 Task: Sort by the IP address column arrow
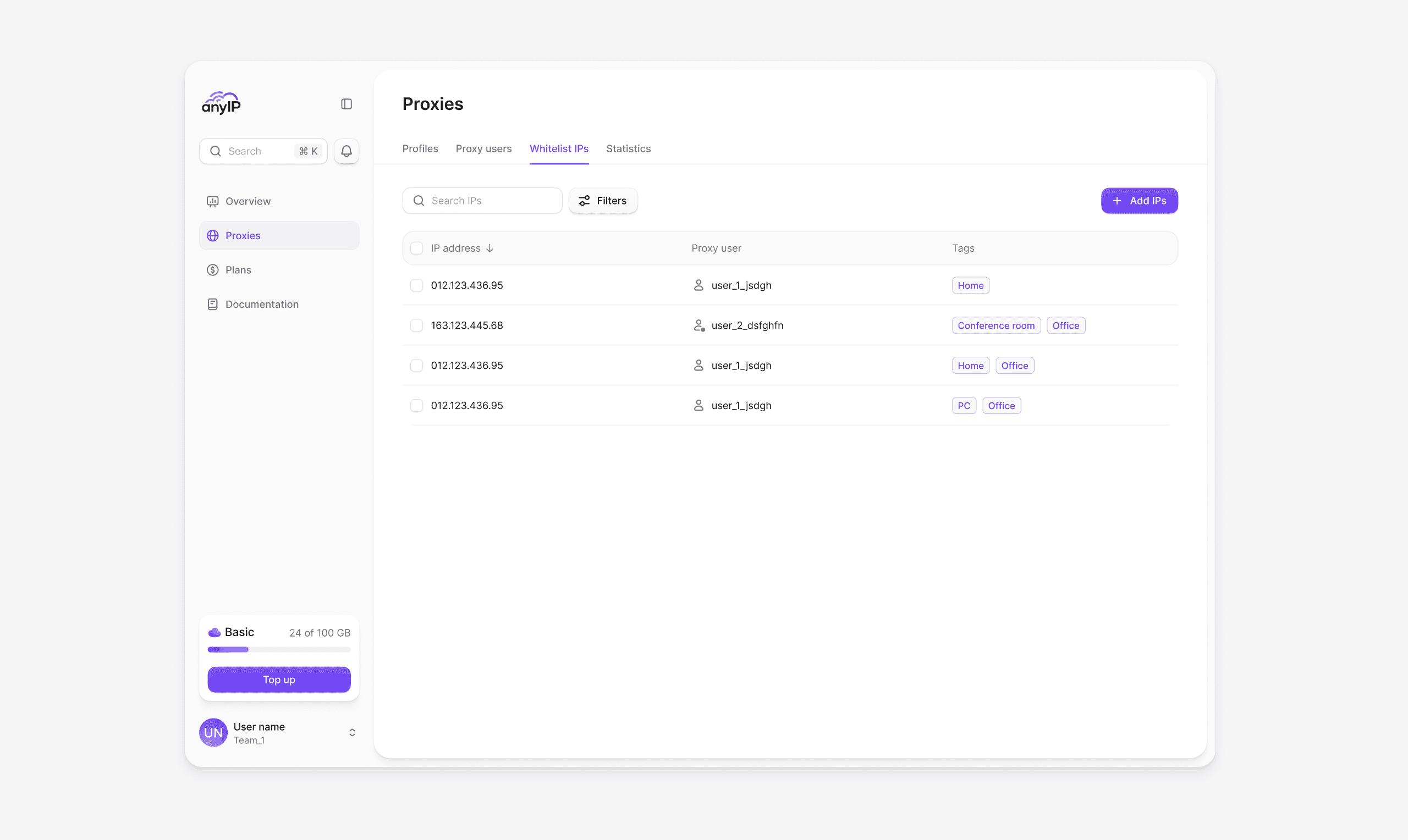[x=490, y=248]
